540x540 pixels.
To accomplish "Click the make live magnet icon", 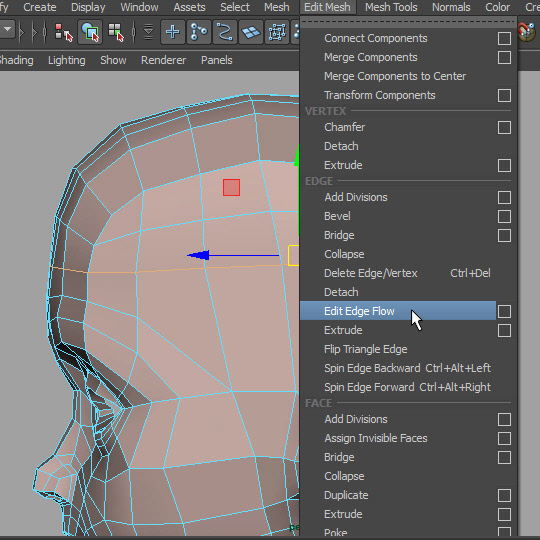I will pos(528,32).
